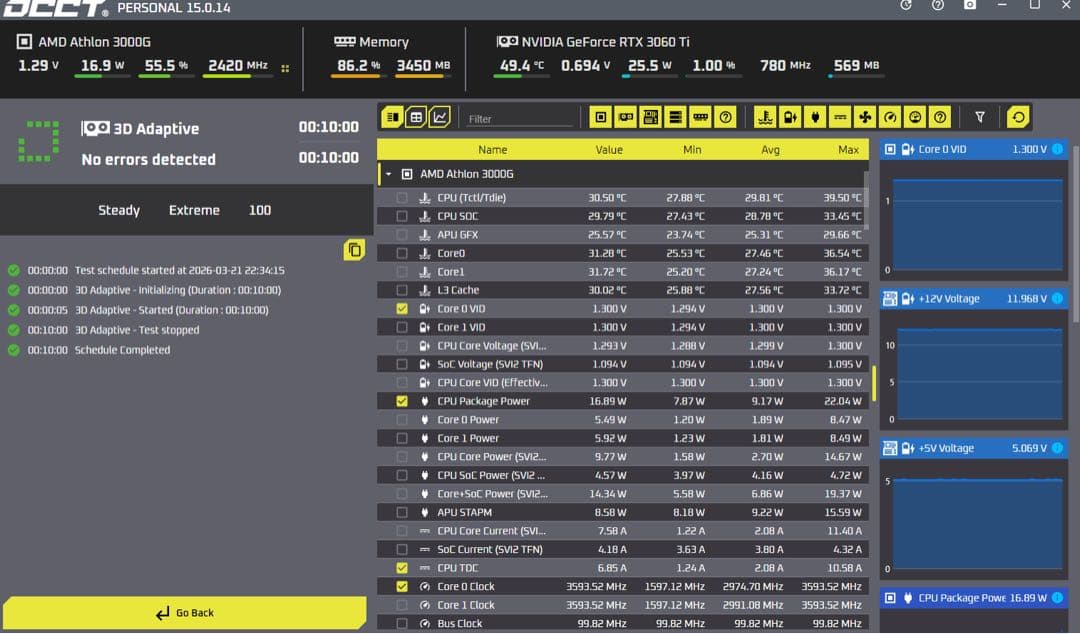Click the graph panel vertical scrollbar
The width and height of the screenshot is (1080, 634).
[1076, 234]
